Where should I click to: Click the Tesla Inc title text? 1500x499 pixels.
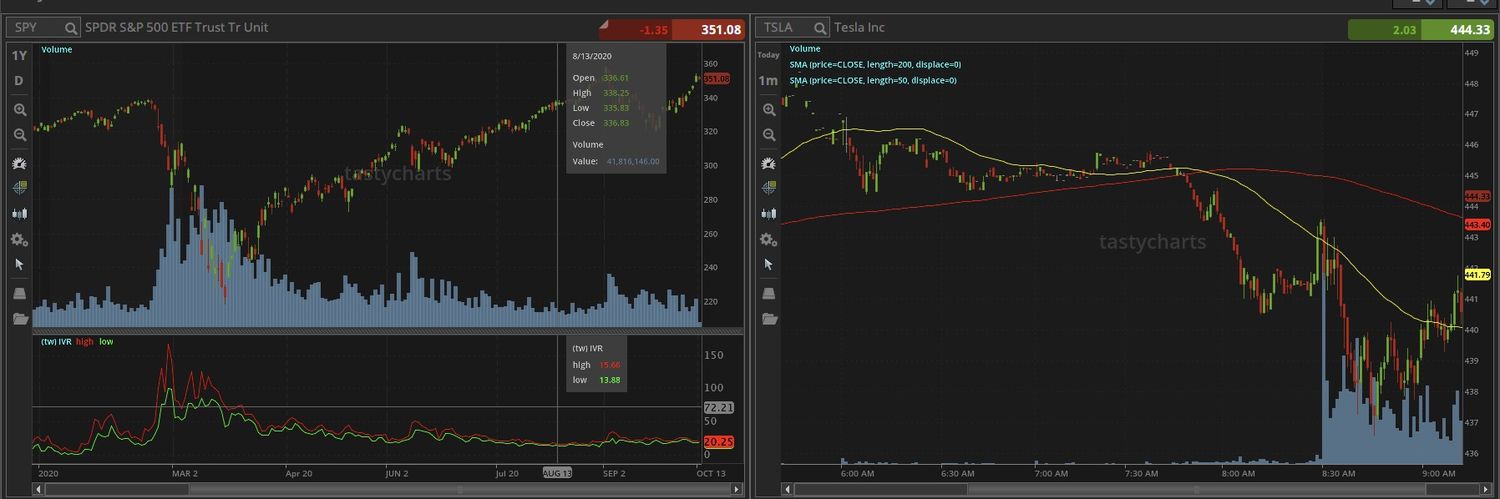pyautogui.click(x=860, y=28)
